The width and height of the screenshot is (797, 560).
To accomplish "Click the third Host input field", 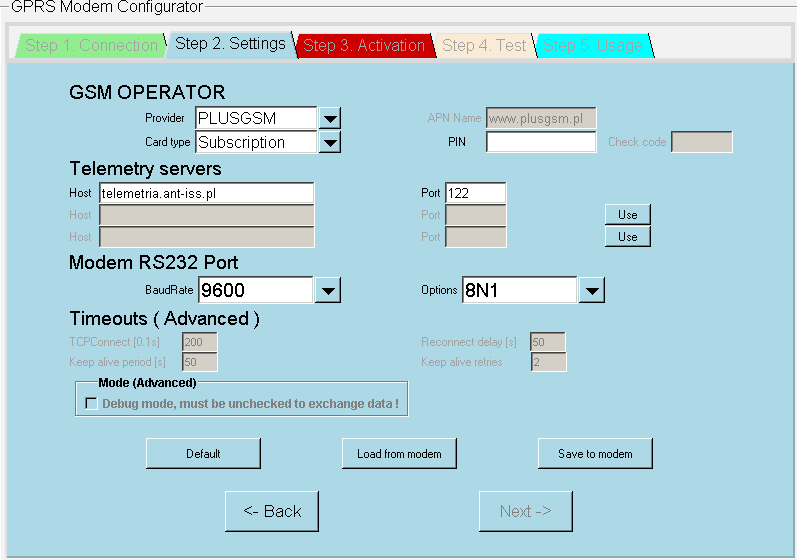I will tap(206, 237).
